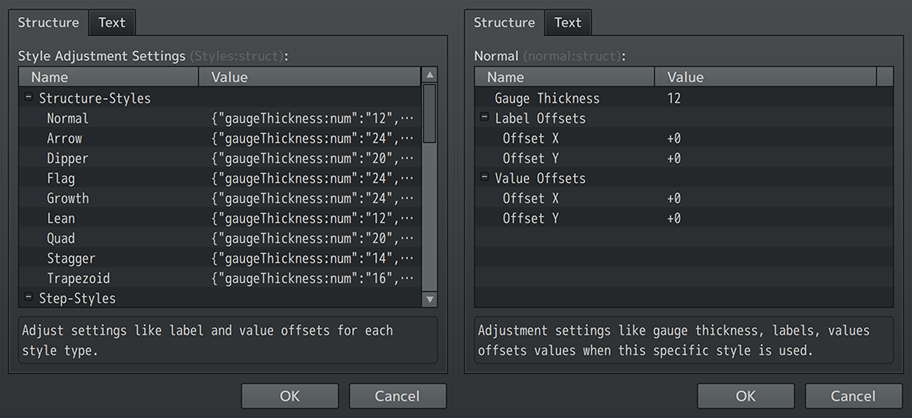Viewport: 912px width, 418px height.
Task: Collapse the Structure-Styles tree group
Action: tap(28, 98)
